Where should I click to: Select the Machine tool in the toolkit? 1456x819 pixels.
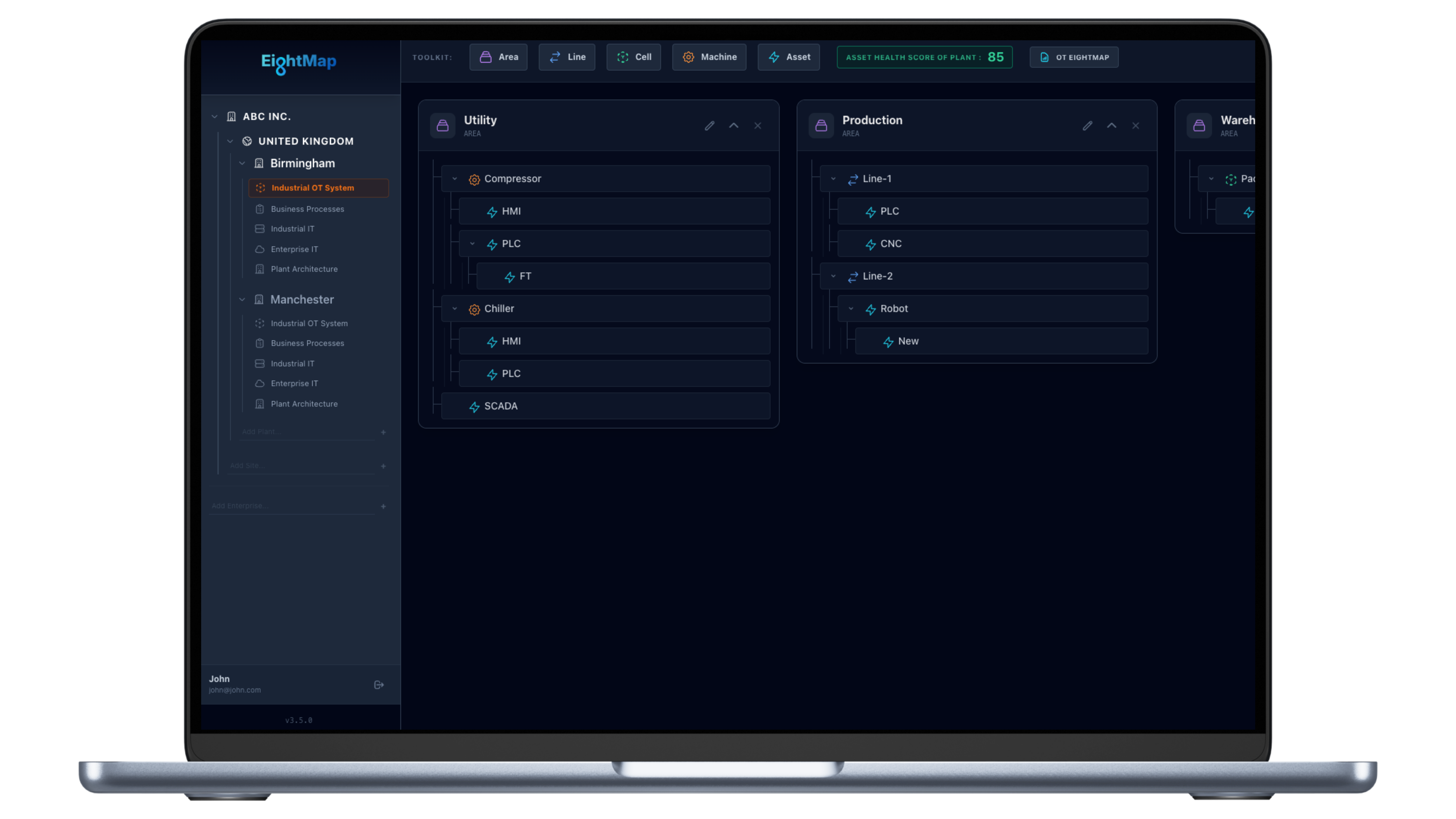(709, 57)
